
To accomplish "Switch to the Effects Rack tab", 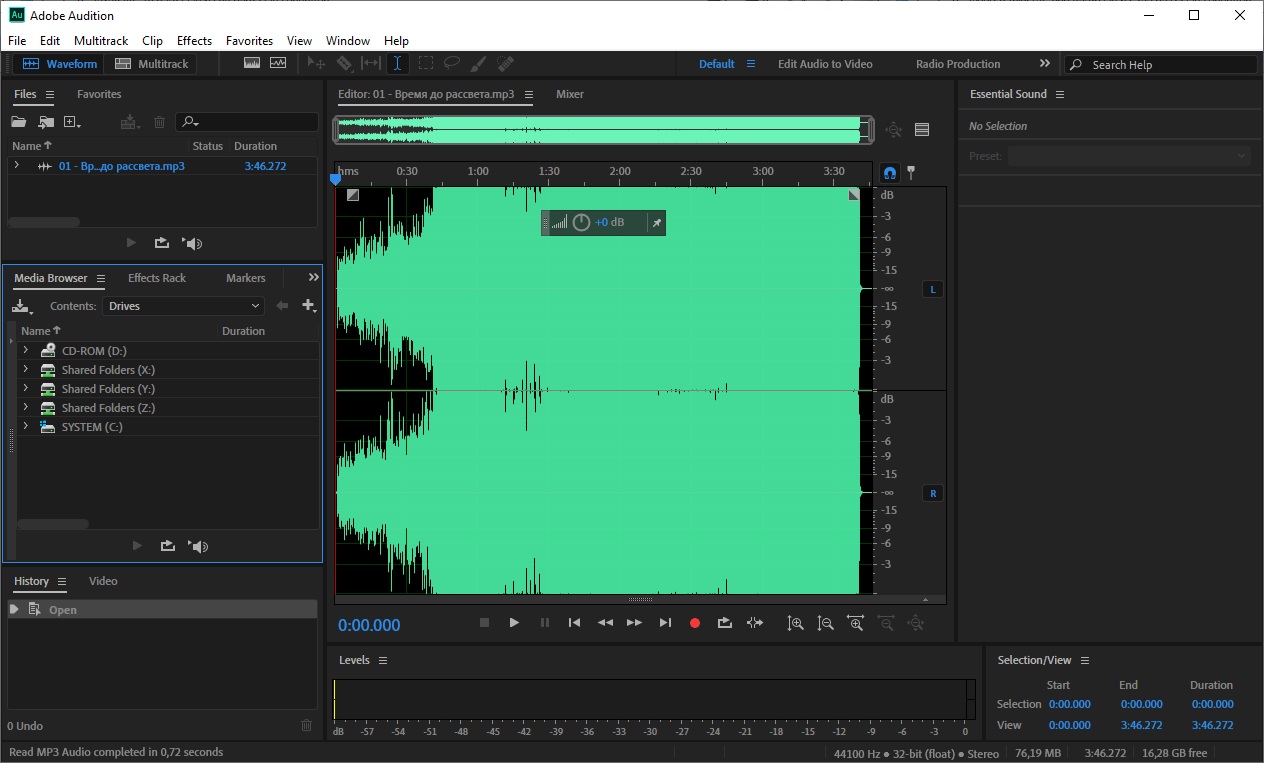I will click(x=157, y=278).
